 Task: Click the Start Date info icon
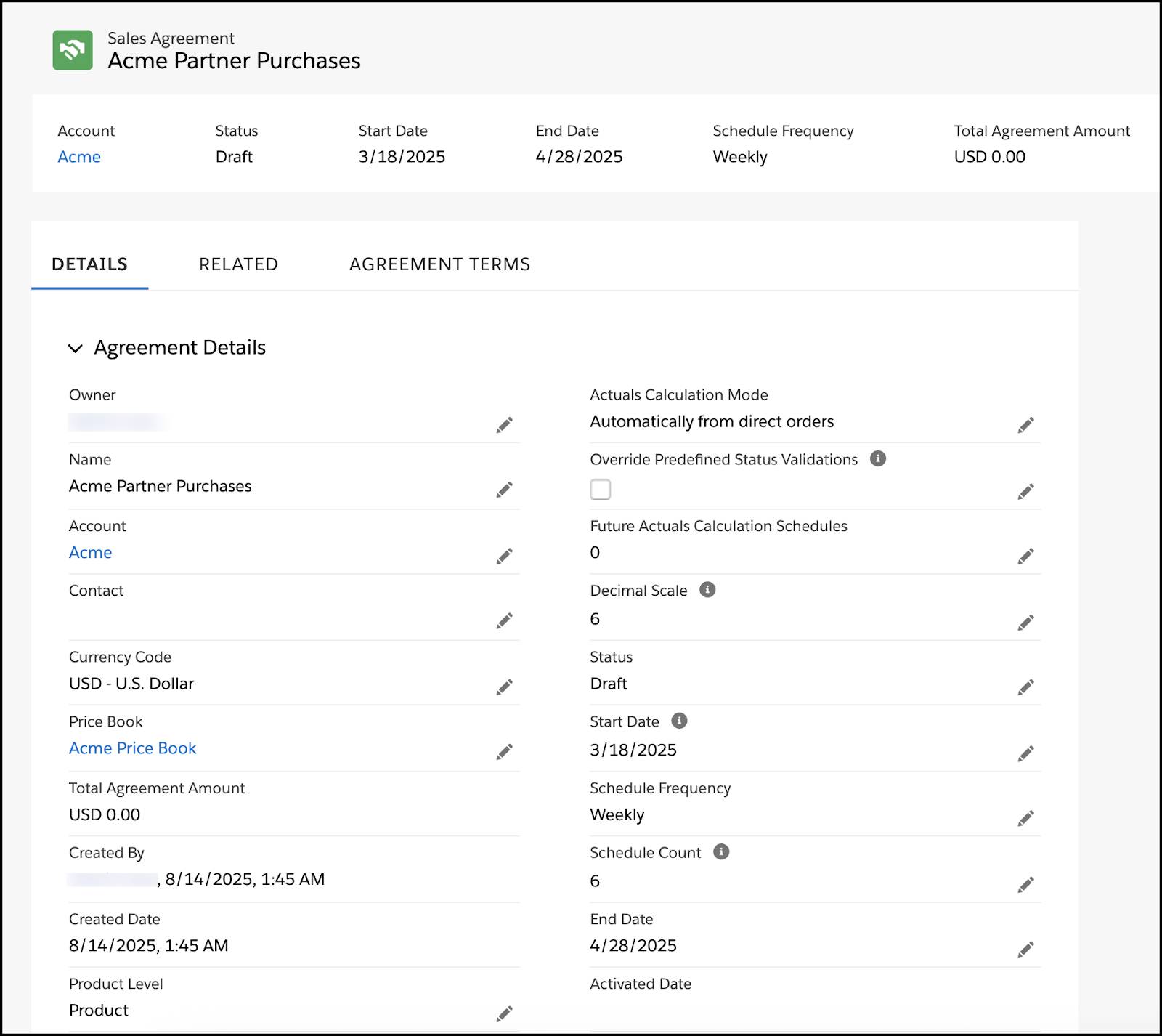click(x=679, y=721)
